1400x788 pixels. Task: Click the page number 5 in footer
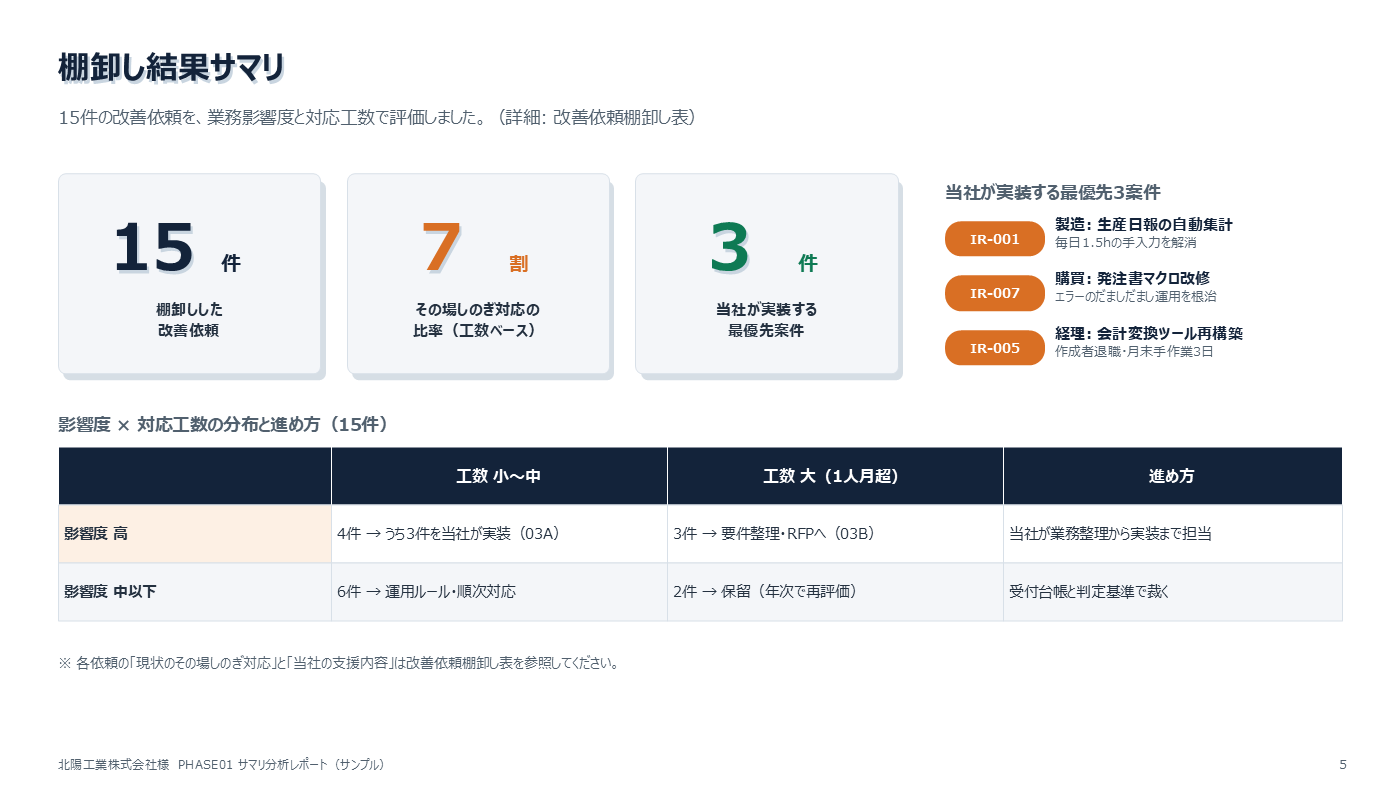click(x=1343, y=765)
